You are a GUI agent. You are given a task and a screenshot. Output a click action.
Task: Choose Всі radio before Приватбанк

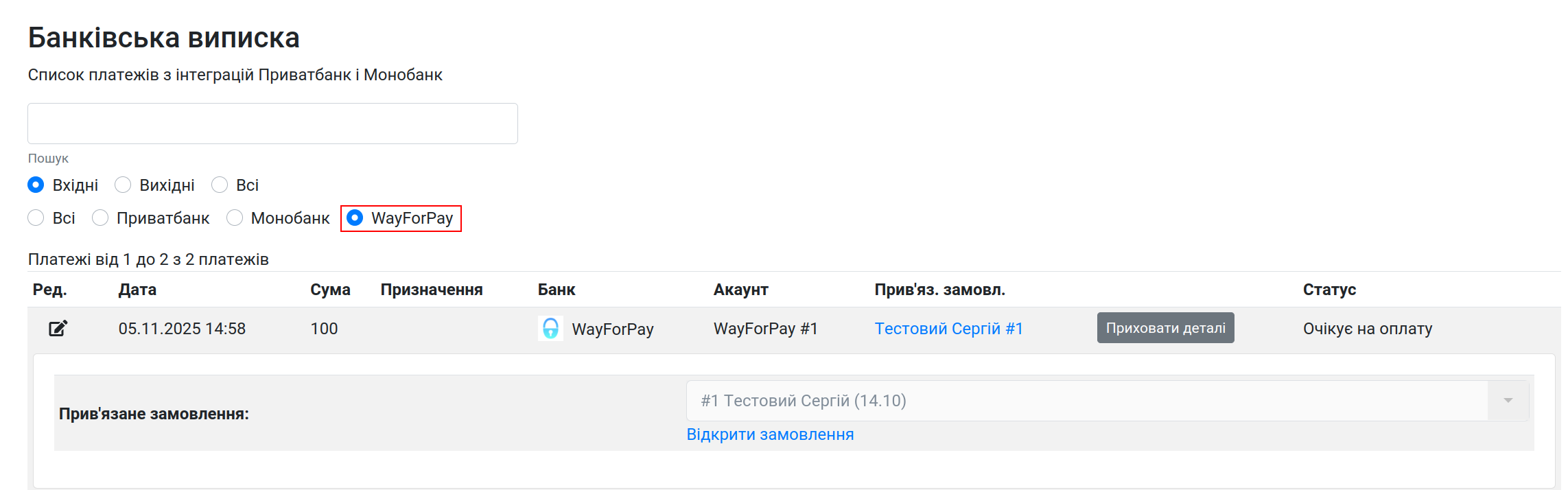click(36, 218)
